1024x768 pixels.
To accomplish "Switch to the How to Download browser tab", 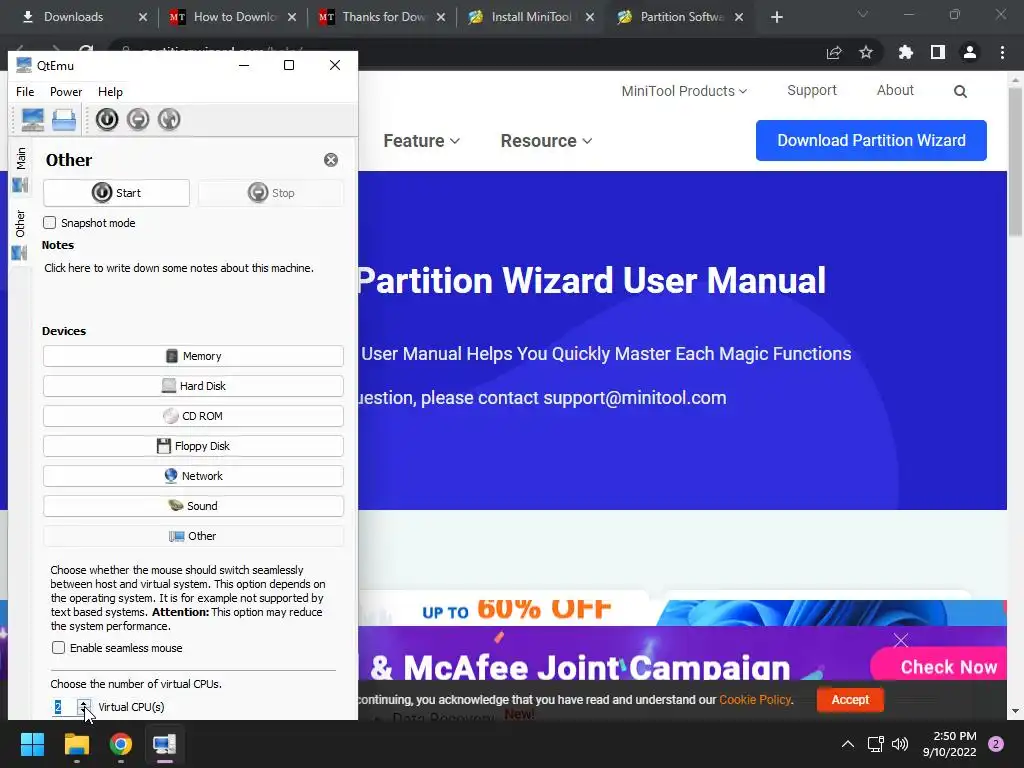I will point(234,17).
